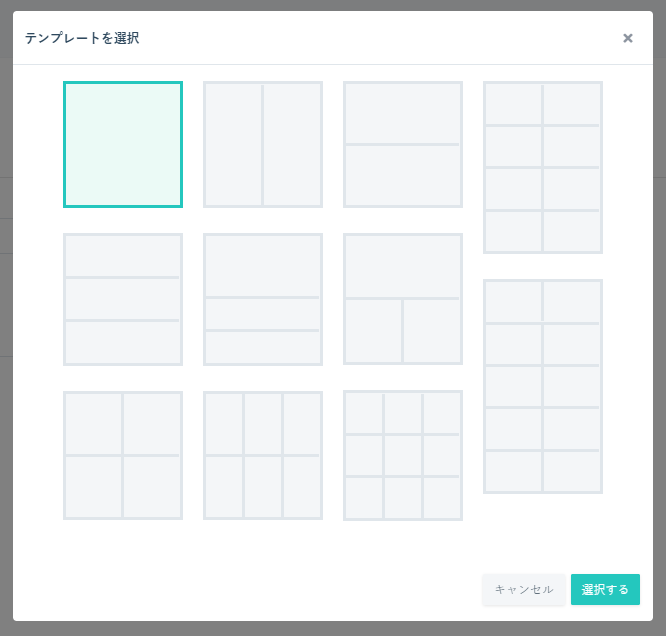This screenshot has width=666, height=636.
Task: Click the right column of the two-column template
Action: [292, 144]
